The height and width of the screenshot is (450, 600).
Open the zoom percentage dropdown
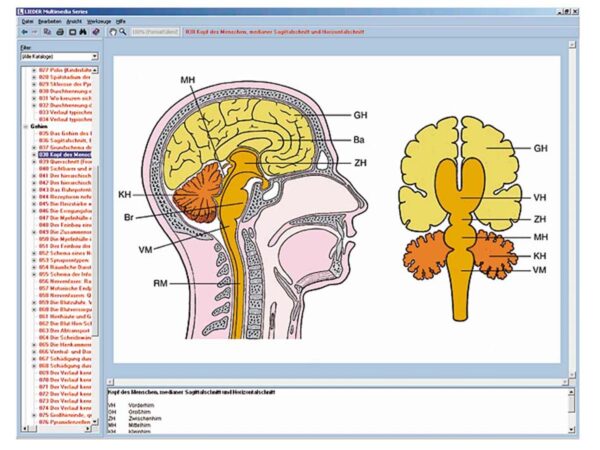155,32
